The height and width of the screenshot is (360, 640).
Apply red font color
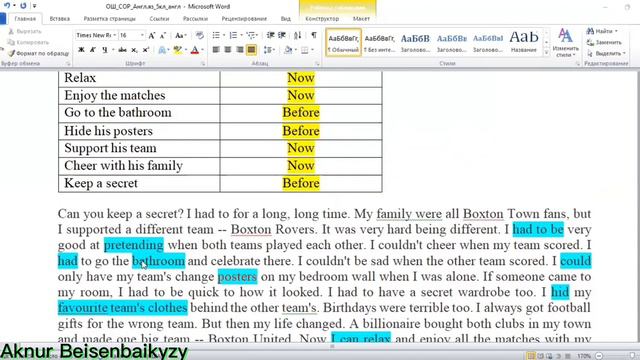pos(195,50)
